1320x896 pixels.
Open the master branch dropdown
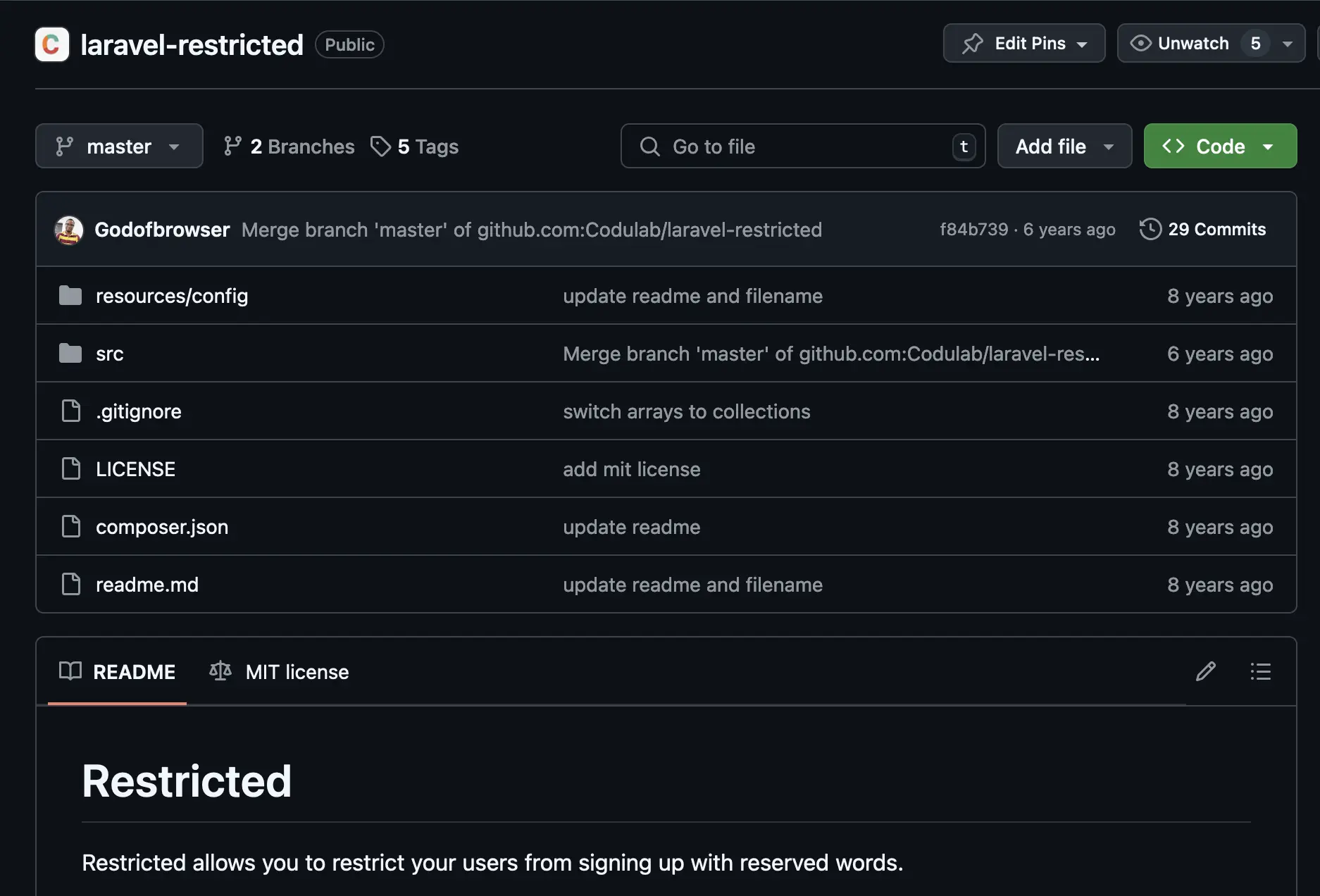pos(119,147)
